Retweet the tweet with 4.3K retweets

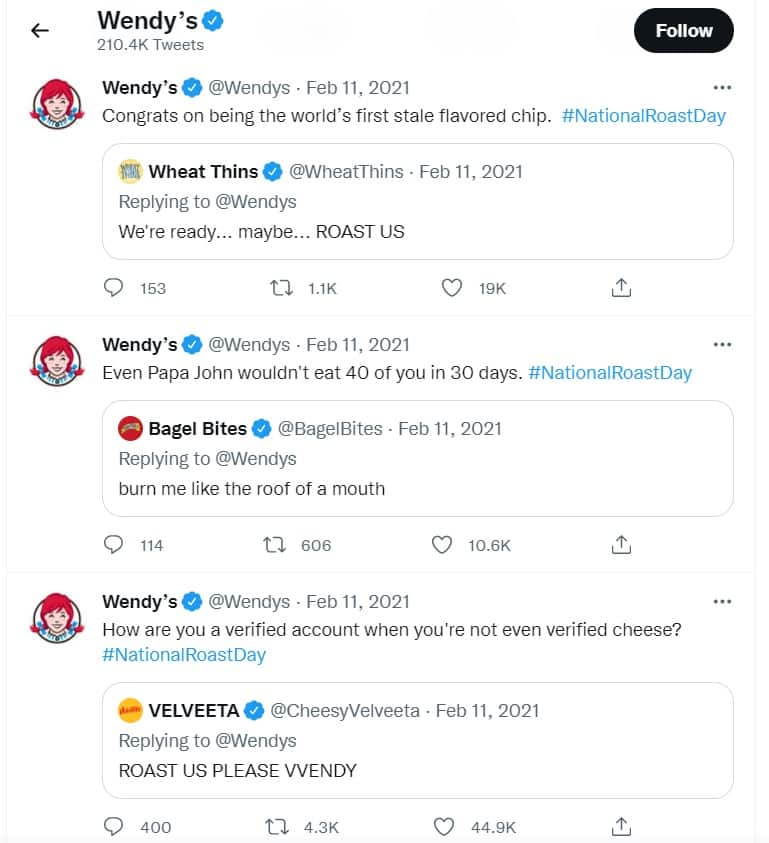[x=277, y=826]
